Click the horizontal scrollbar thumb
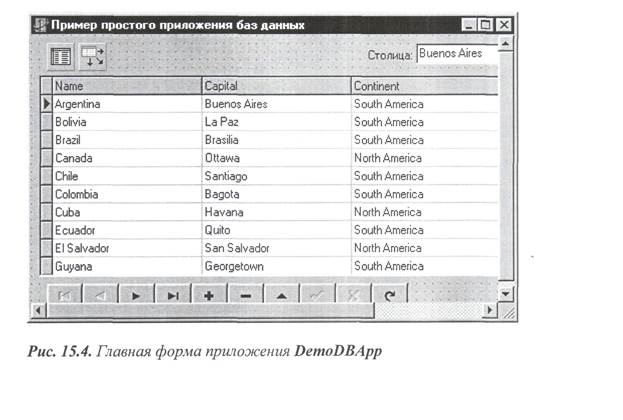Viewport: 623px width, 420px height. (211, 310)
